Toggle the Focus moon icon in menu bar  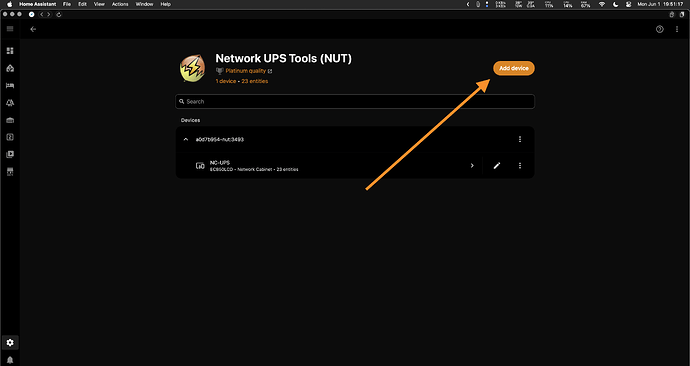(x=616, y=4)
